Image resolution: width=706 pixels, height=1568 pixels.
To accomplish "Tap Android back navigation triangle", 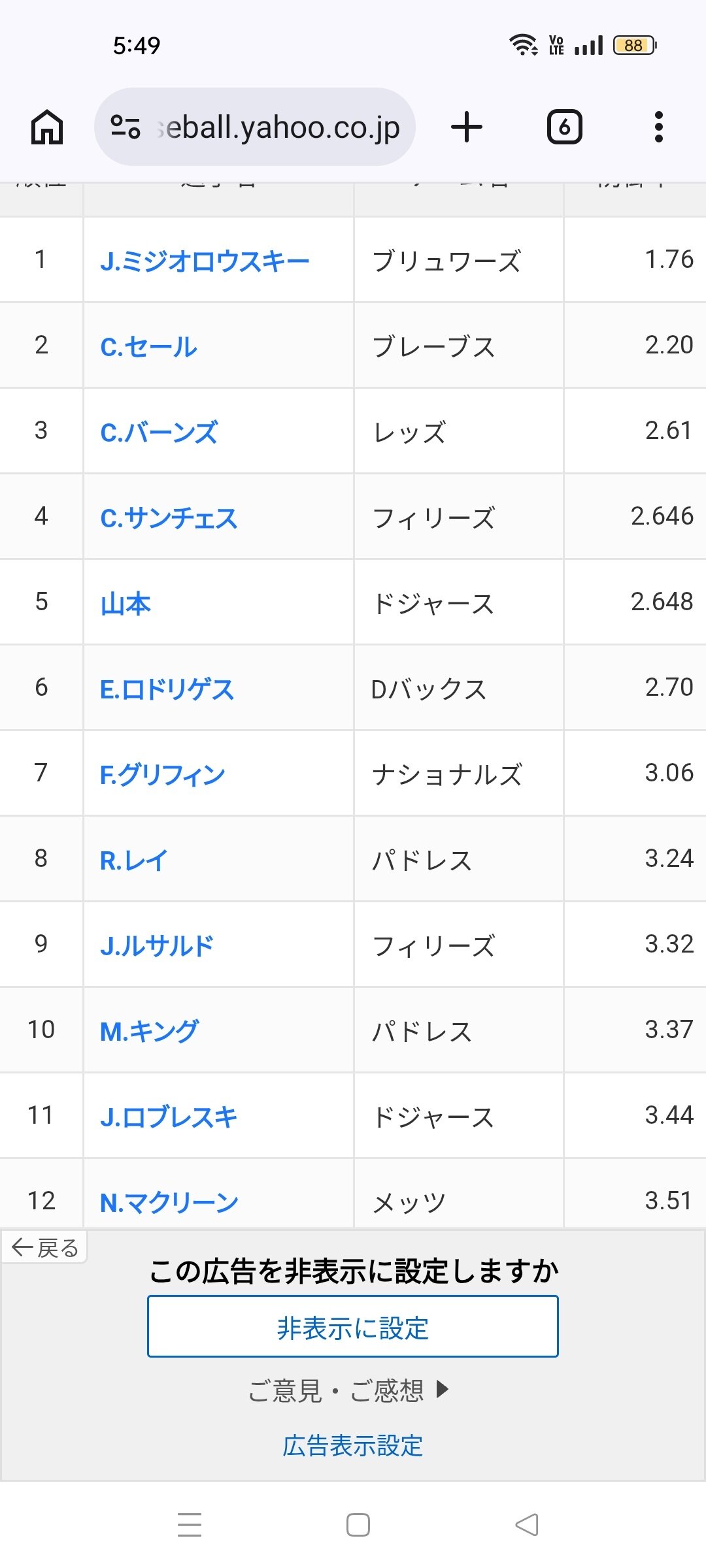I will pos(527,1525).
